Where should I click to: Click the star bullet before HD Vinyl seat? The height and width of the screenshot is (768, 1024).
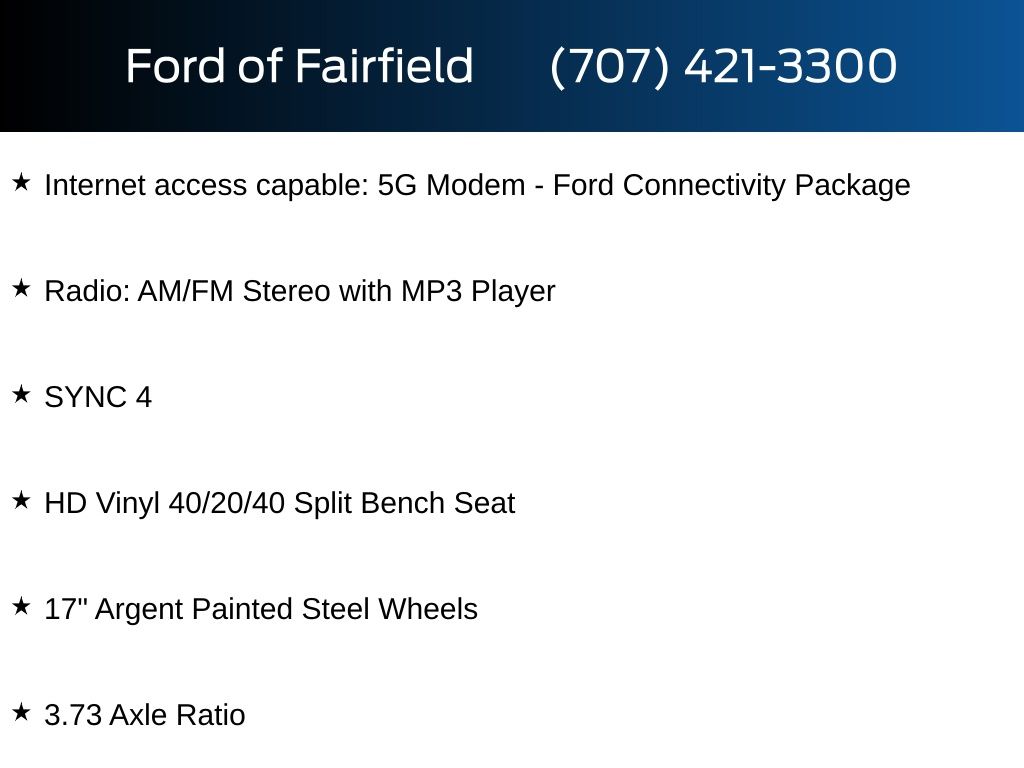[x=21, y=501]
